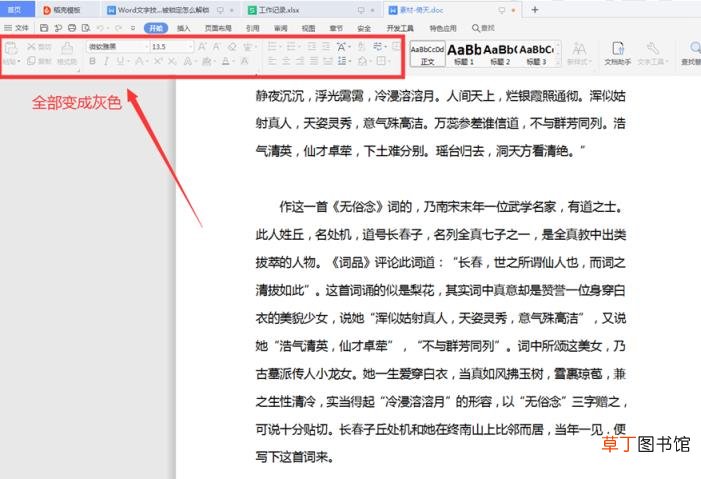701x479 pixels.
Task: Toggle Italic formatting button
Action: (x=106, y=61)
